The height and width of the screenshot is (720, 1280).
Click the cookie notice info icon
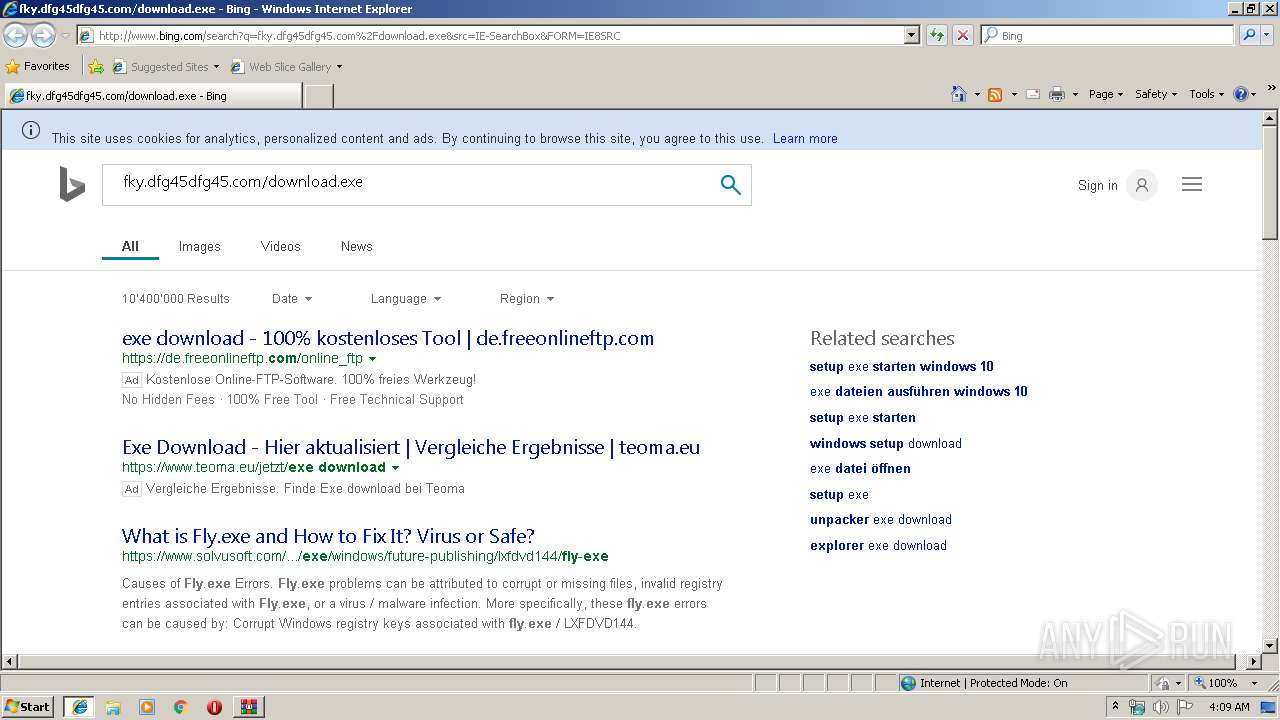tap(31, 130)
